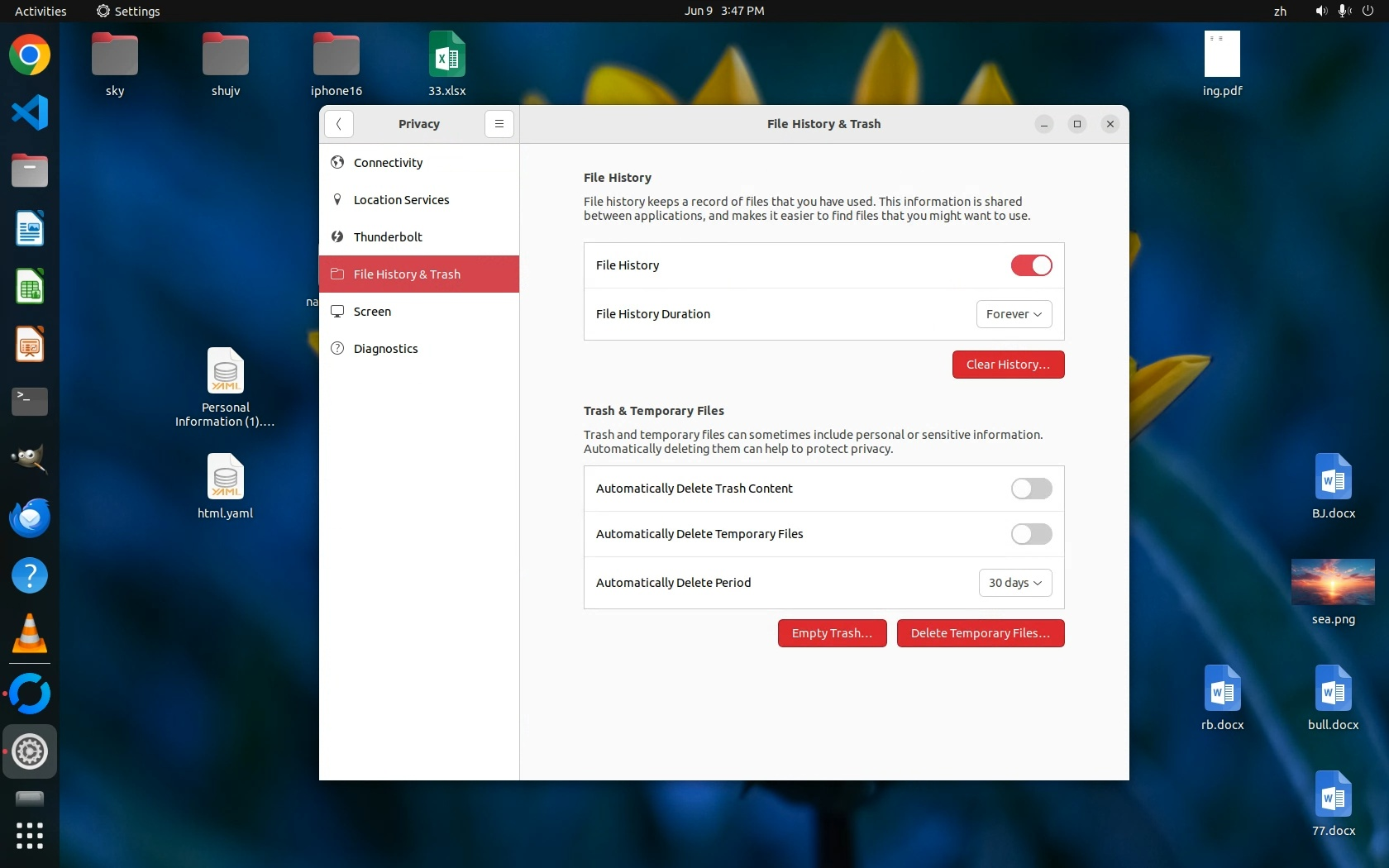Open the Automatically Delete Period dropdown

coord(1014,583)
